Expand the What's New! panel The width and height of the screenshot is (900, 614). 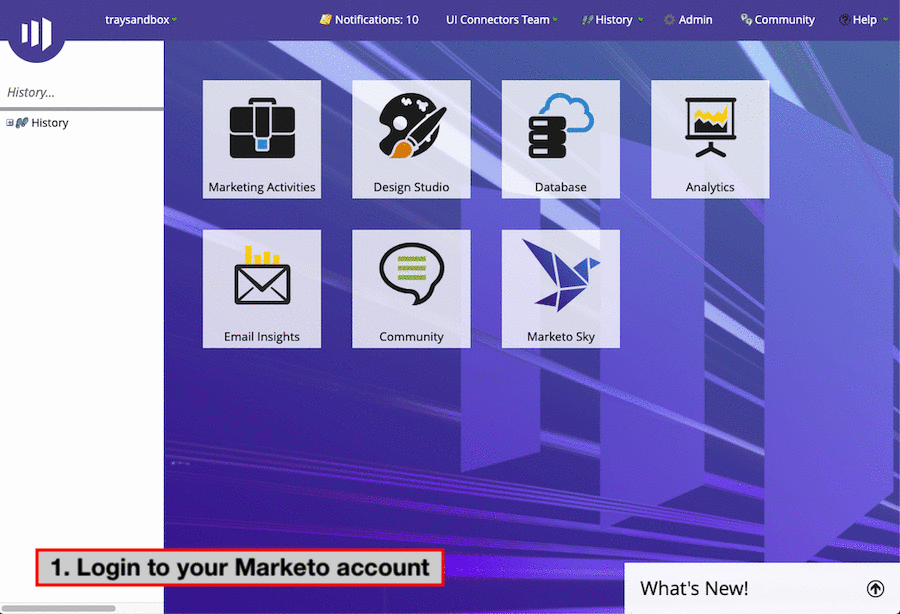click(762, 588)
